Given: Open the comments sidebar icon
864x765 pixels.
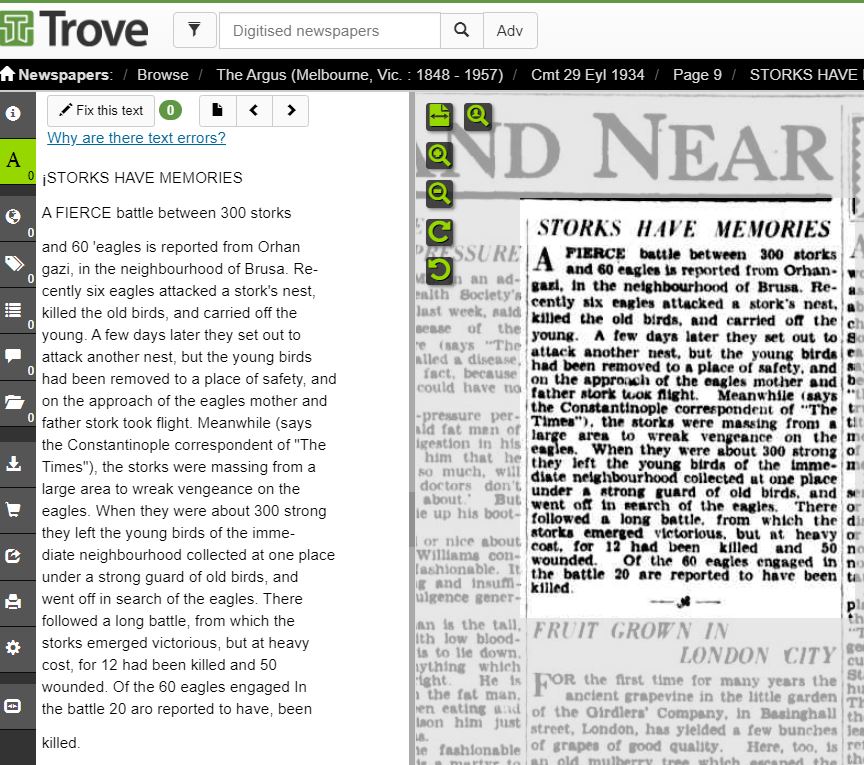Looking at the screenshot, I should coord(18,357).
